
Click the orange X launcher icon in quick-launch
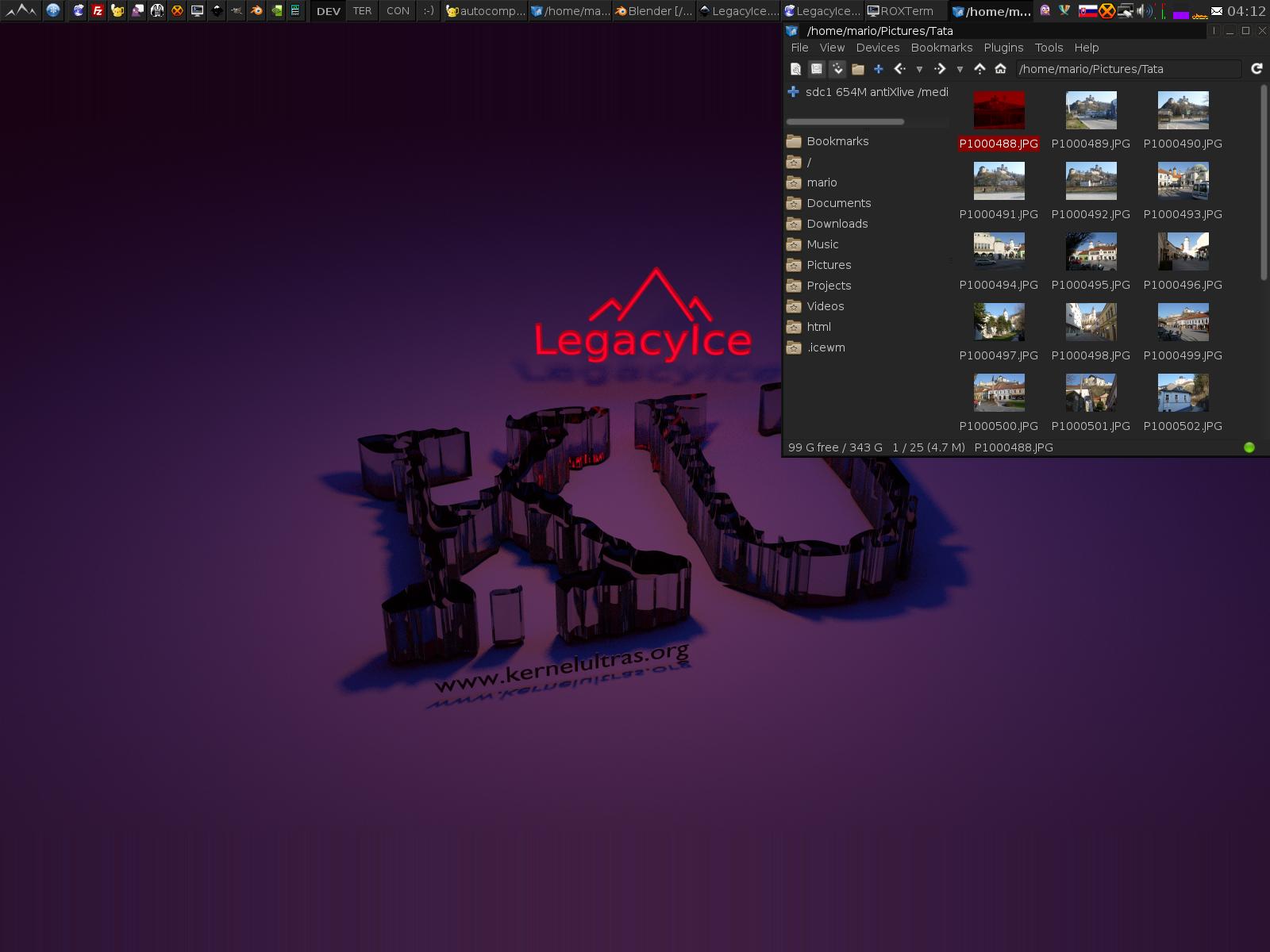(177, 10)
